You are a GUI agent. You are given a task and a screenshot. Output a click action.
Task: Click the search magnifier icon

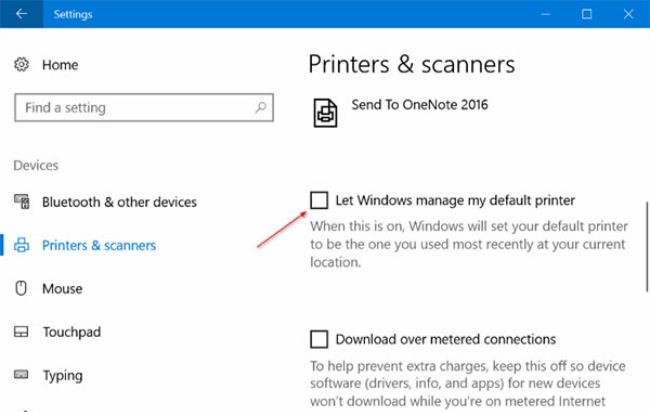point(260,107)
